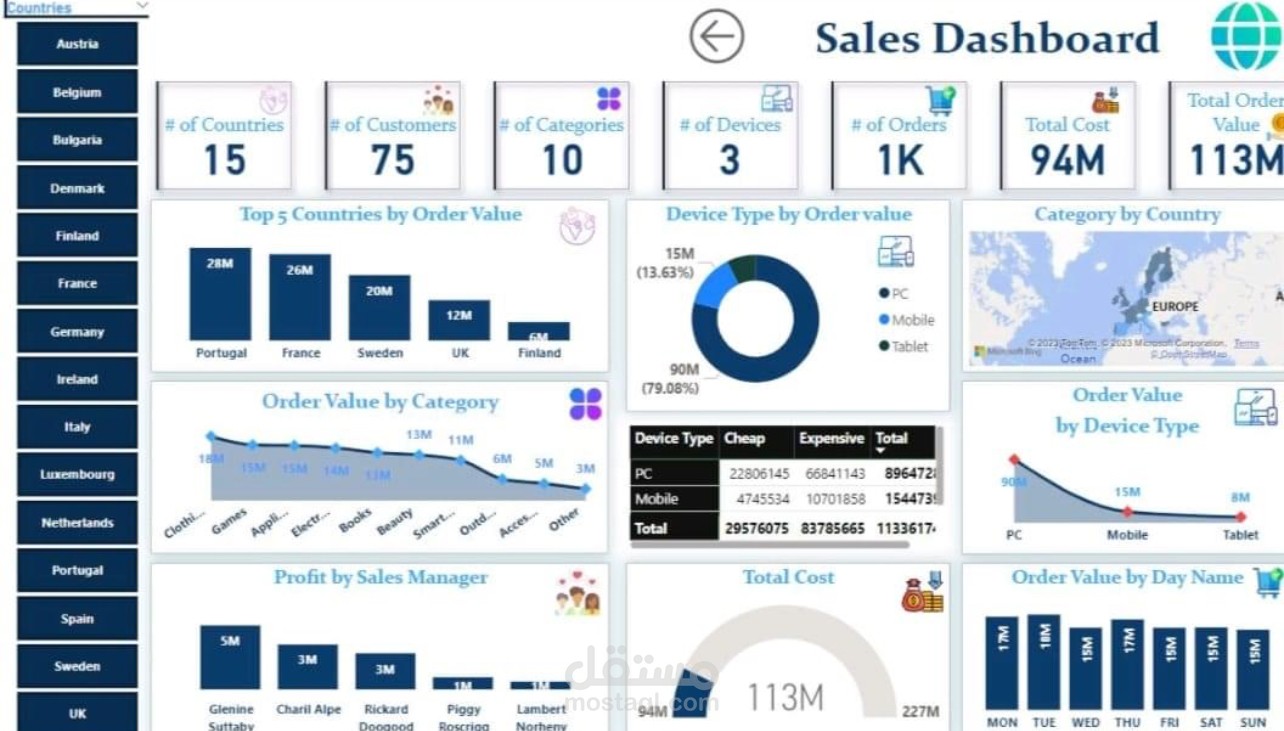Choose Germany in the Countries slicer
The width and height of the screenshot is (1284, 731).
77,331
